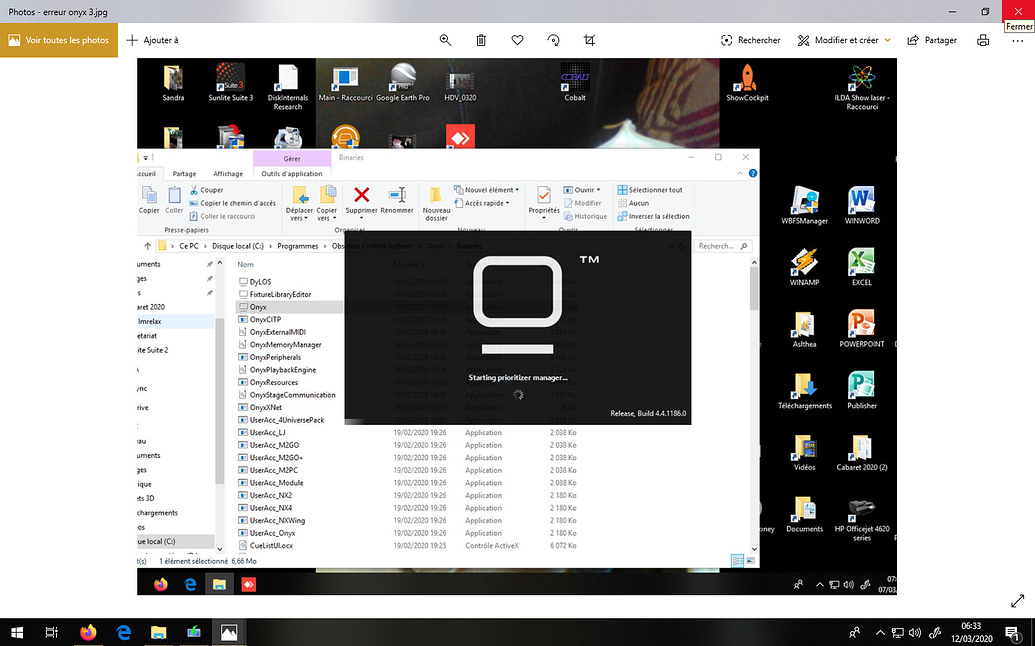The image size is (1035, 646).
Task: Select CueListUI.ocx file in the list
Action: coord(271,546)
